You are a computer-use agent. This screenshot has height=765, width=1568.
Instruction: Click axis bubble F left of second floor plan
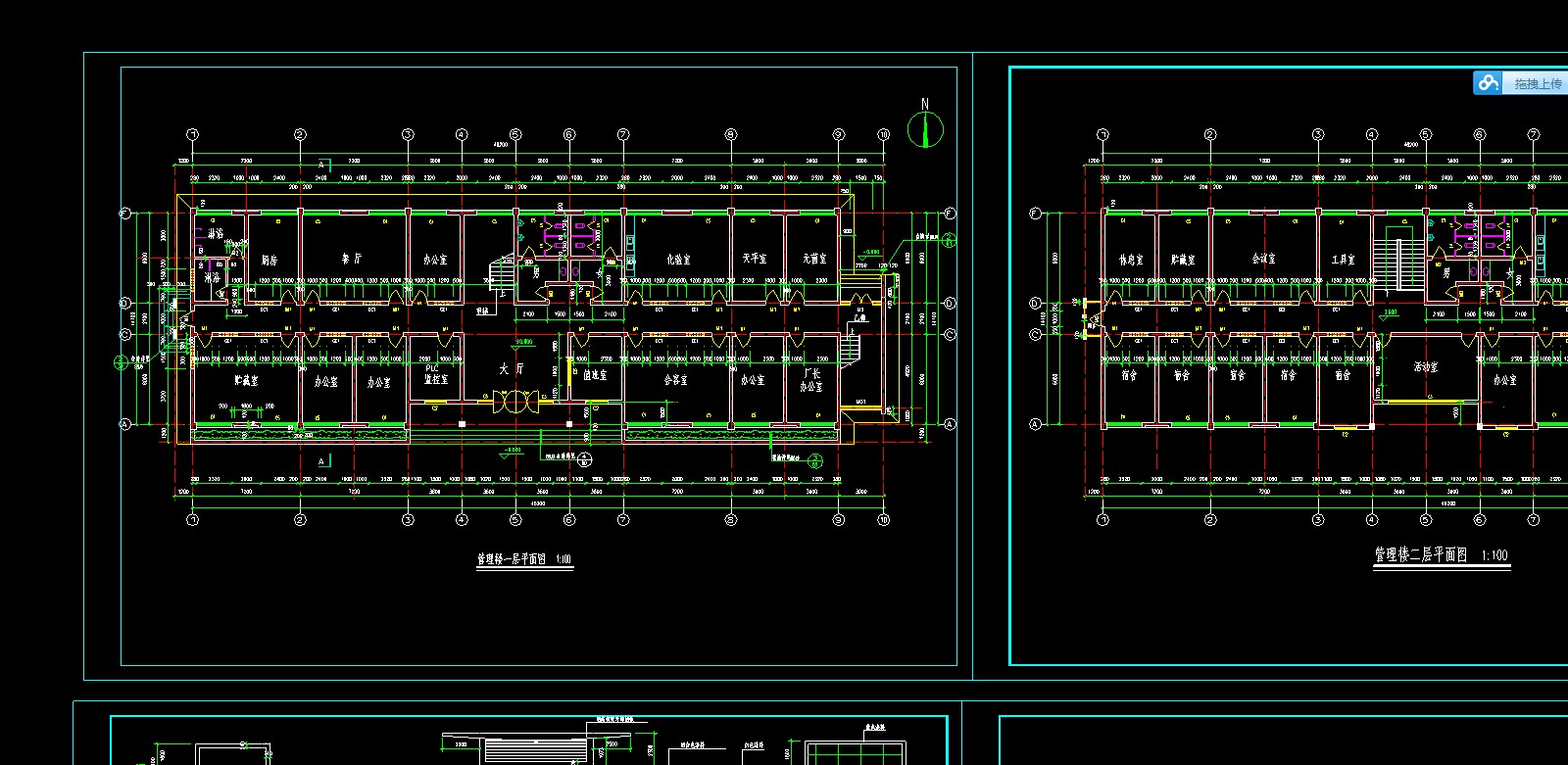[1034, 214]
